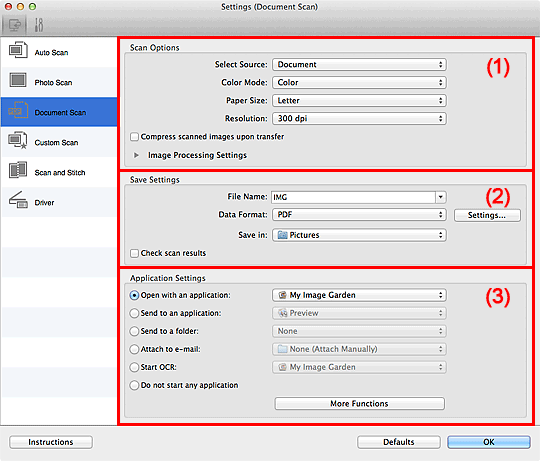Click the File Name input field
The image size is (540, 461).
pyautogui.click(x=353, y=197)
